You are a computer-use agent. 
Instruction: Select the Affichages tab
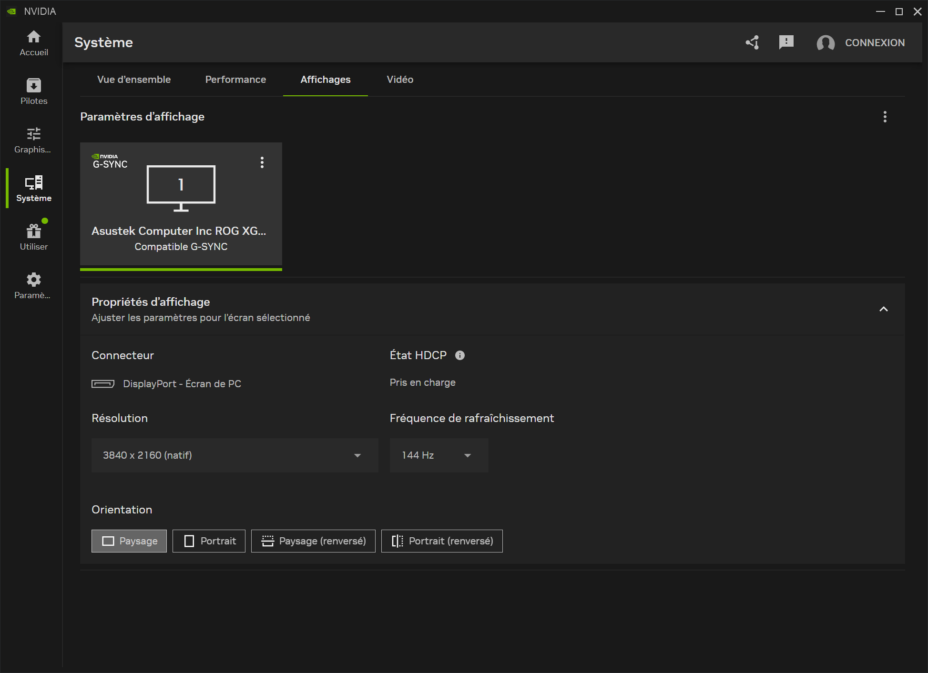(326, 79)
